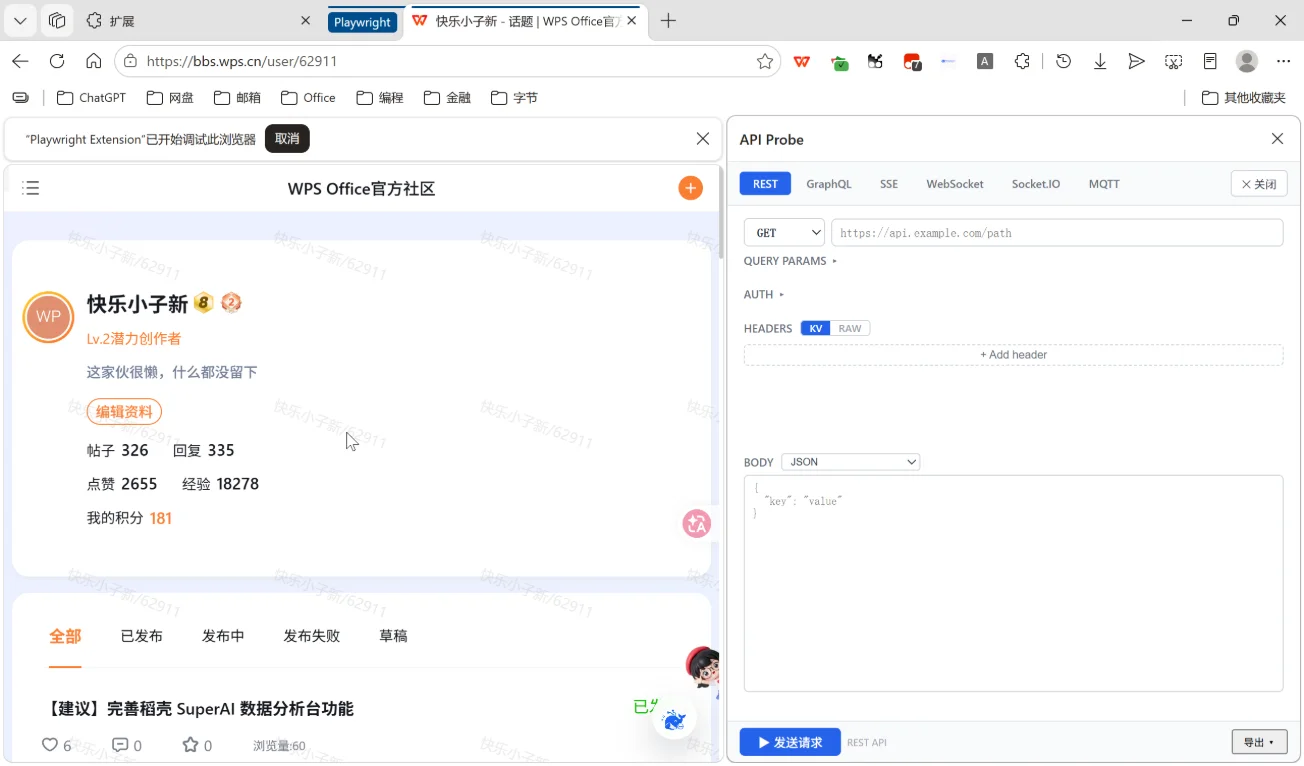Bookmark this page with the star icon
The height and width of the screenshot is (766, 1304).
click(x=765, y=61)
